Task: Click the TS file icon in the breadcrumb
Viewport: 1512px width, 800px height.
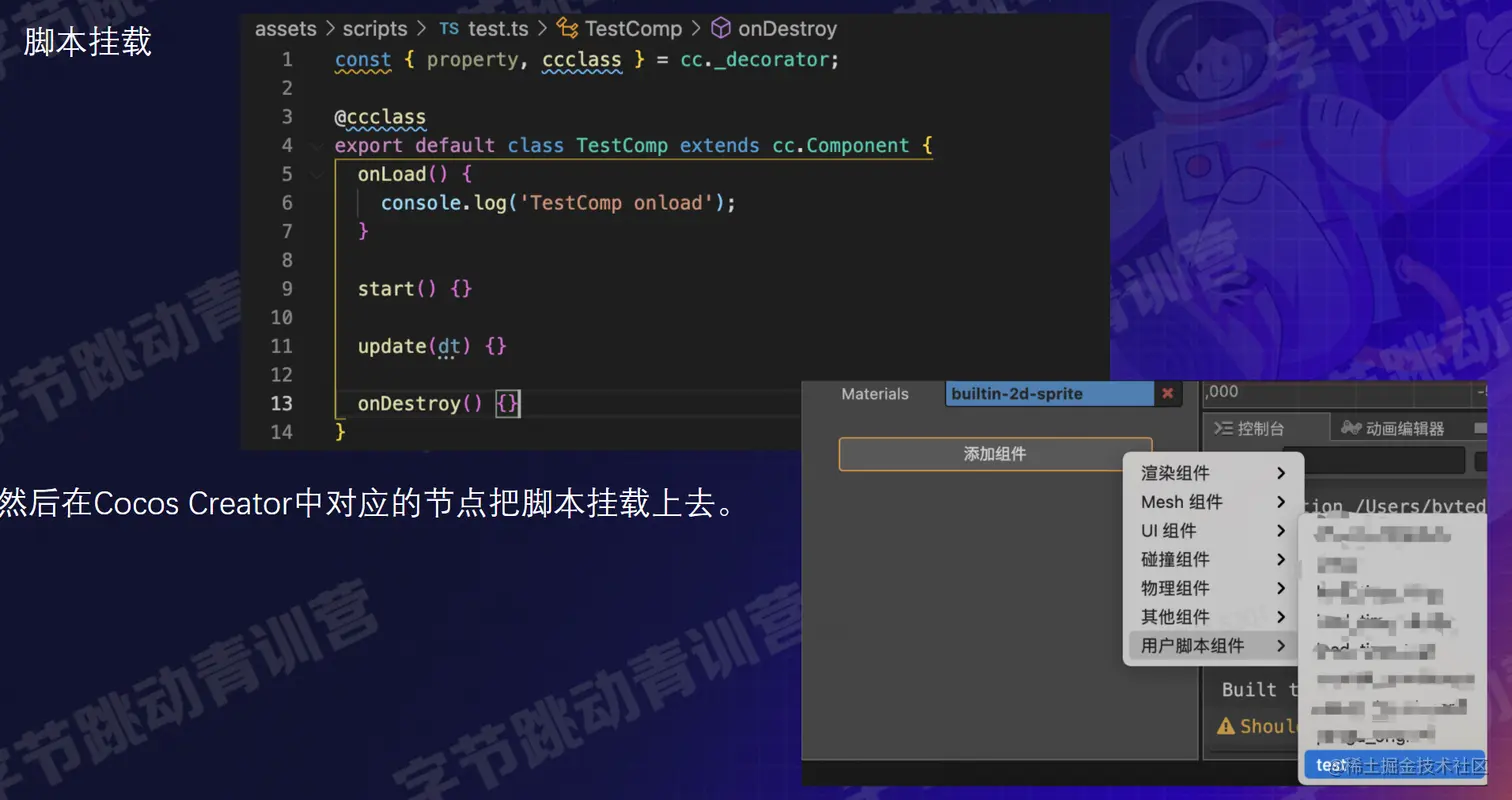Action: pos(449,29)
